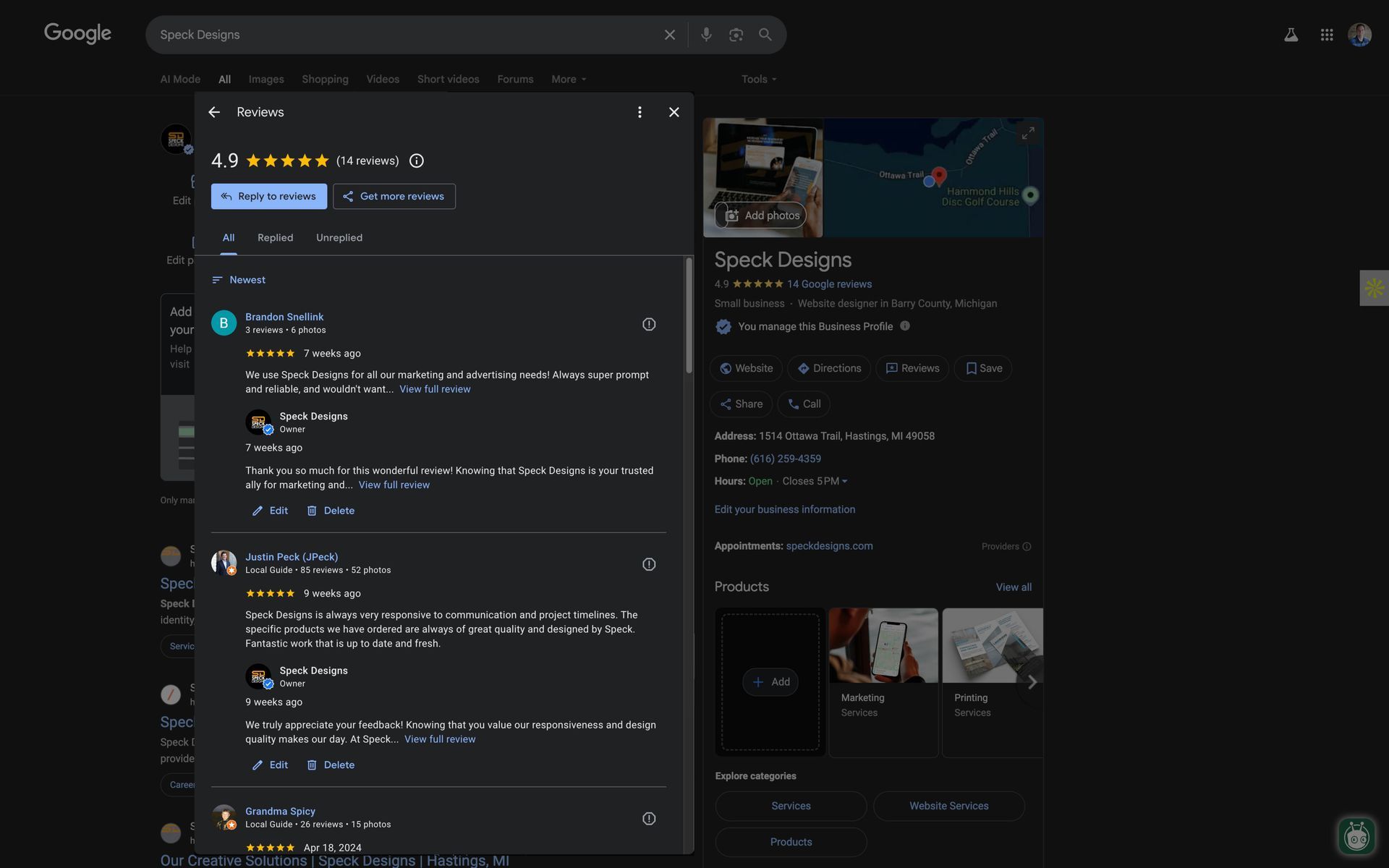
Task: Go back with the Reviews panel arrow
Action: coord(214,112)
